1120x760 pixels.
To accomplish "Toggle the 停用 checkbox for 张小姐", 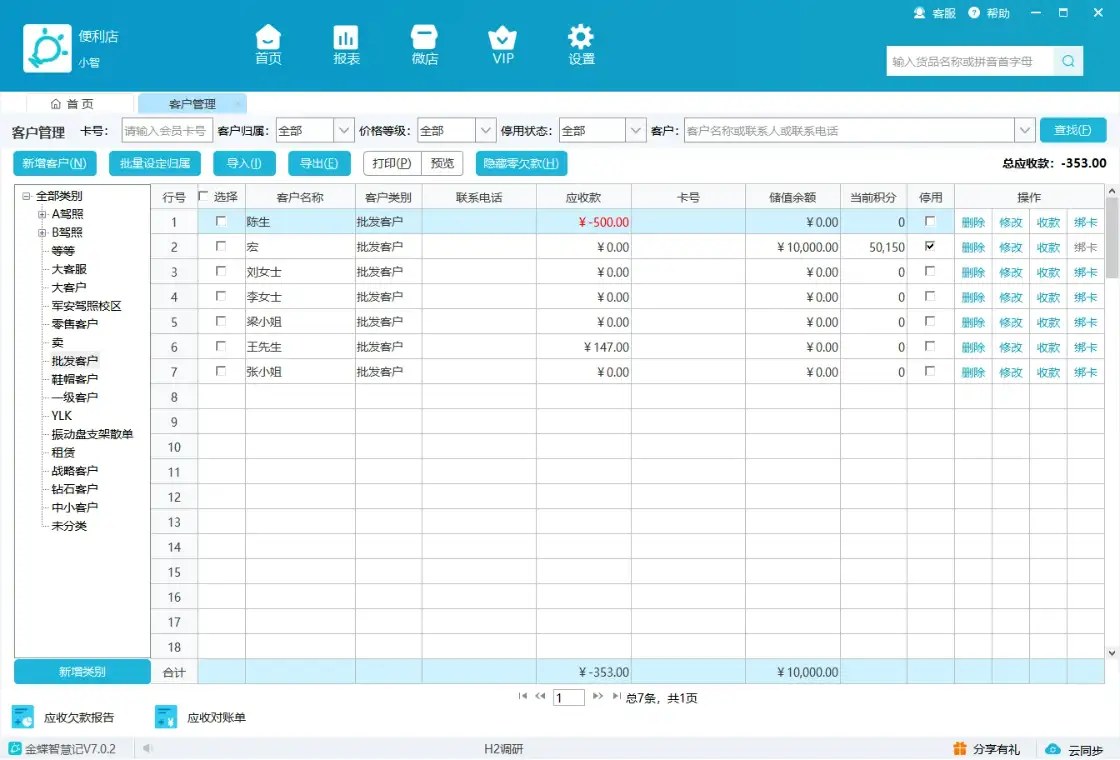I will [929, 371].
